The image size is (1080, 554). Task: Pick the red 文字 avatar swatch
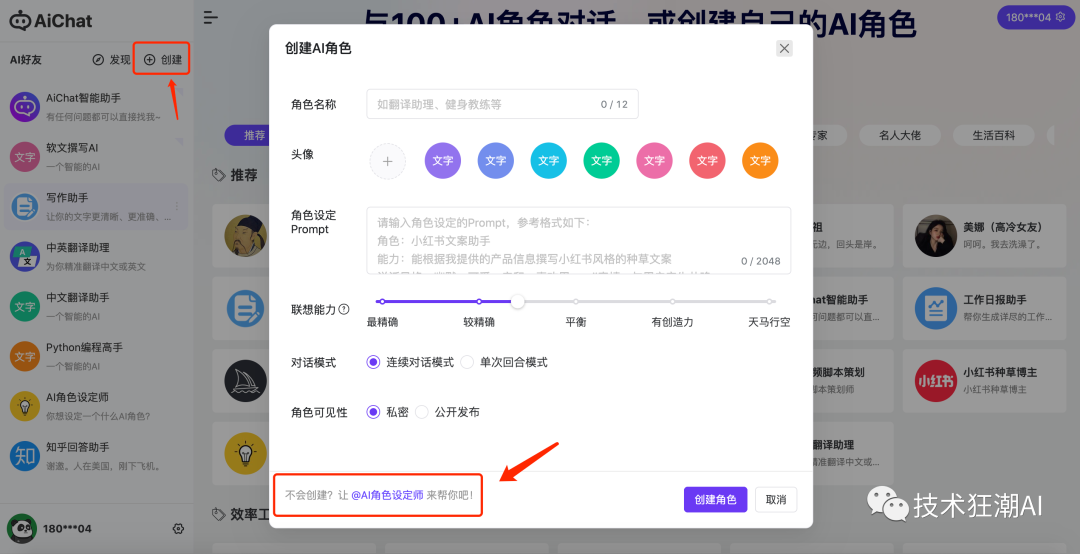707,161
